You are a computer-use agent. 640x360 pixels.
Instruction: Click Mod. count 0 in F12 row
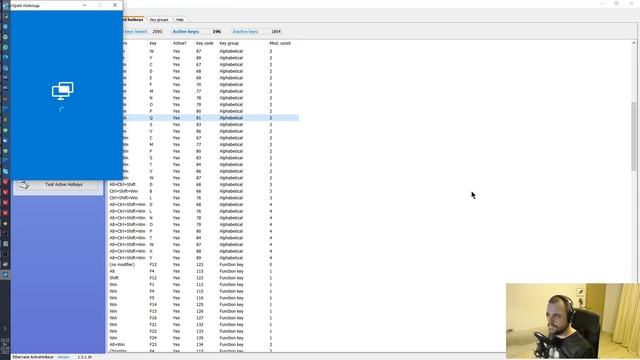point(271,264)
